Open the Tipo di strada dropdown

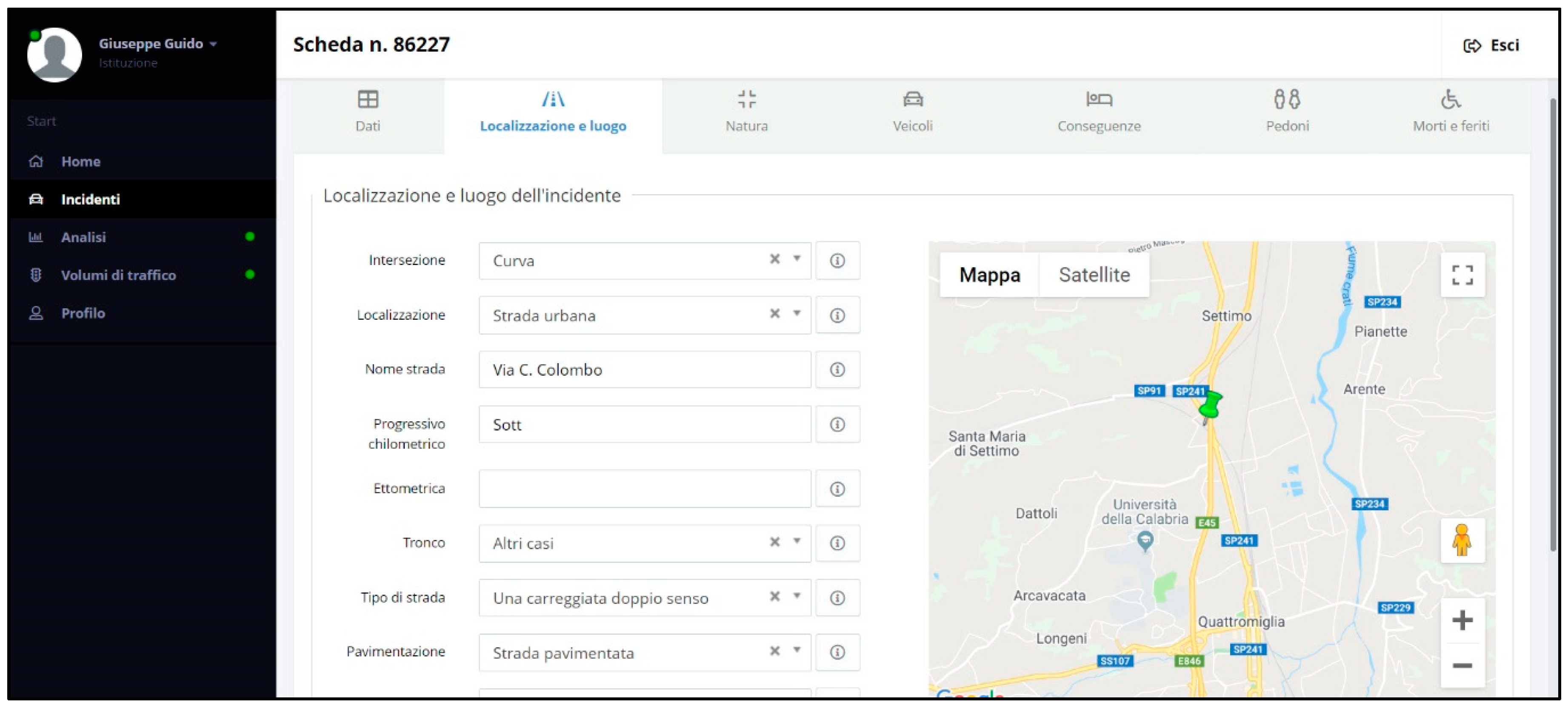tap(796, 596)
